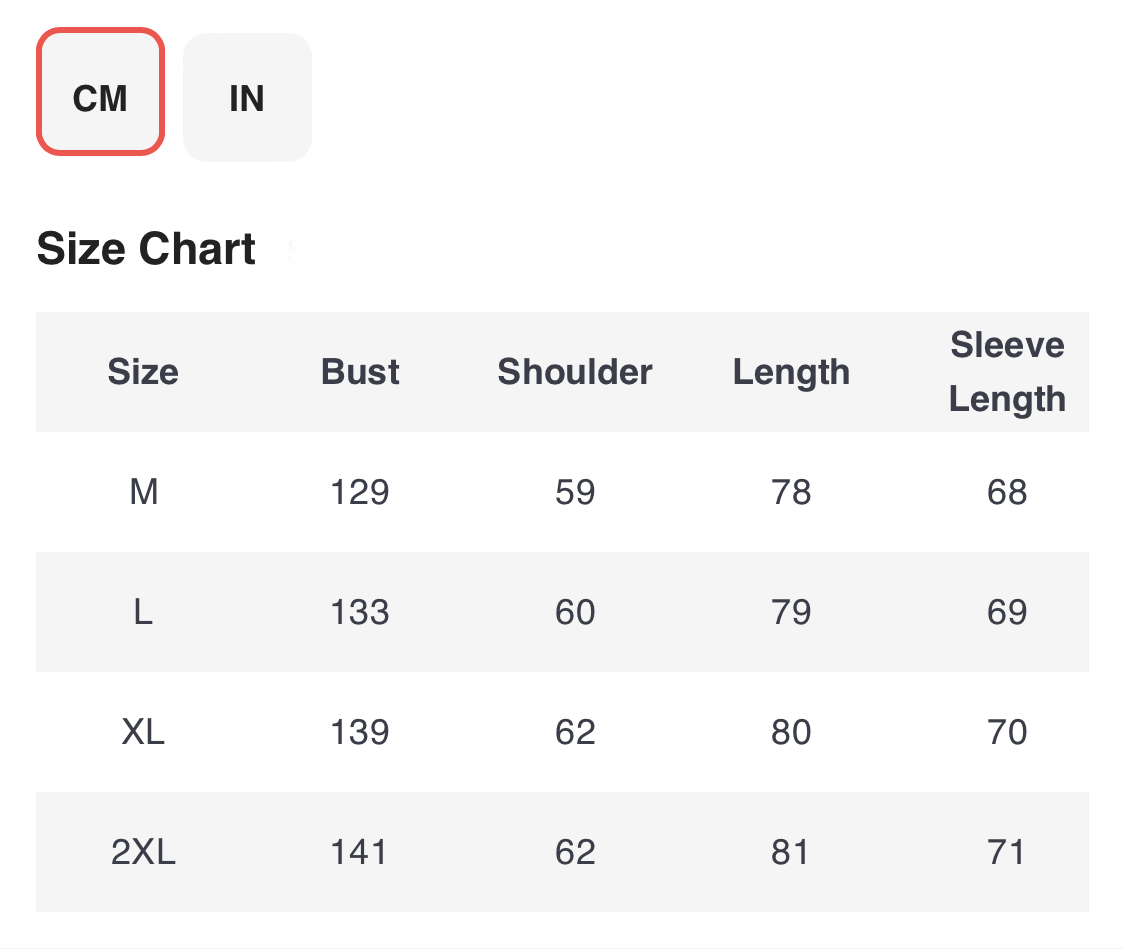
Task: Select the Size column header
Action: 143,372
